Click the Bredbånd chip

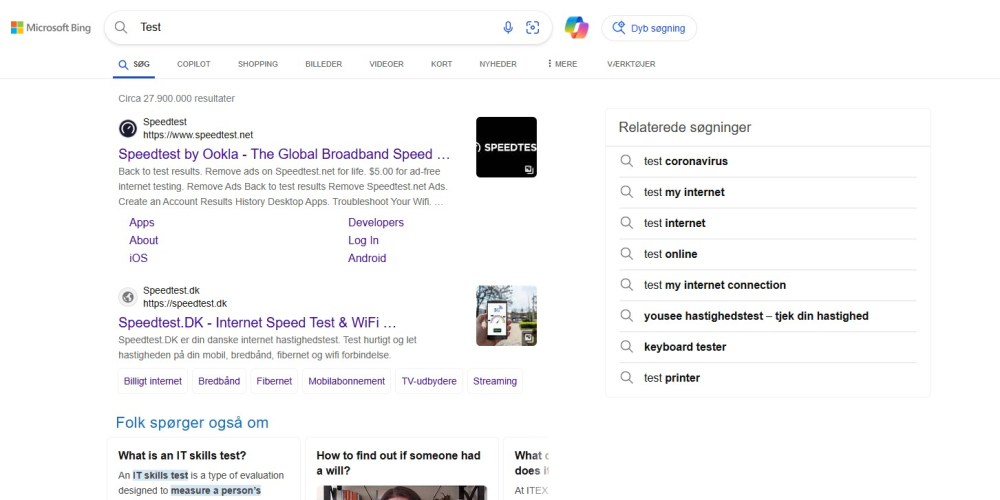(219, 381)
